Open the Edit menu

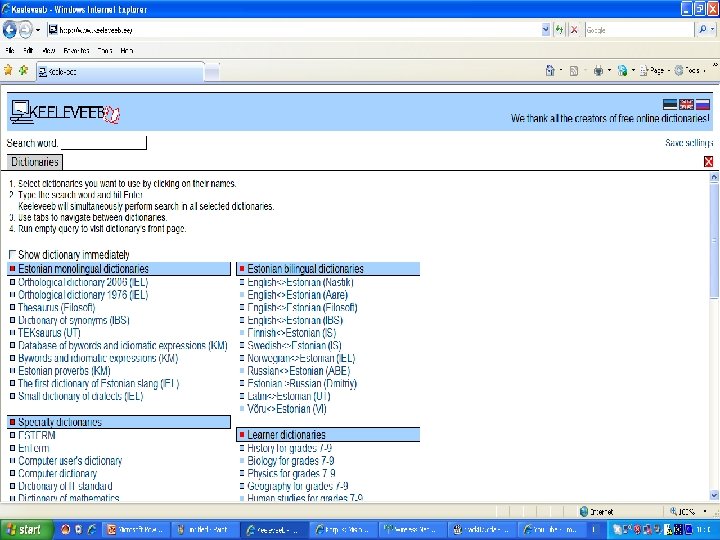28,51
